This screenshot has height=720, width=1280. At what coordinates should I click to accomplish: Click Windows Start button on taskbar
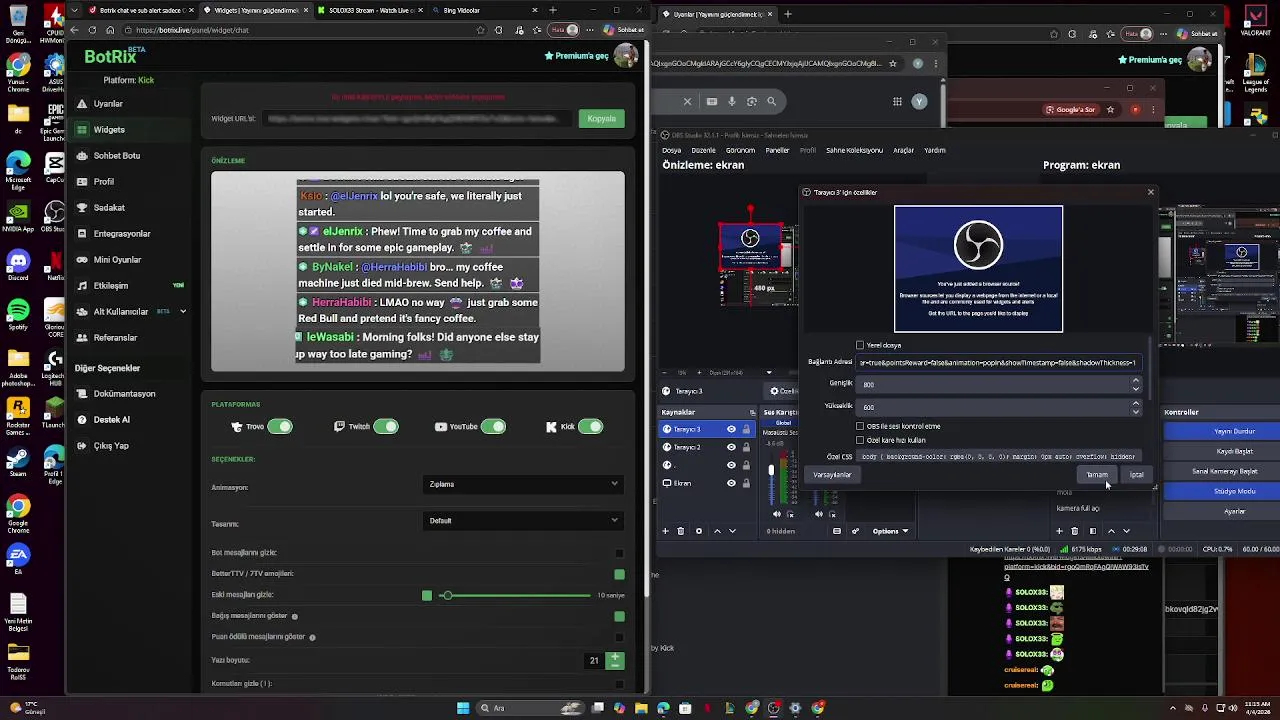pyautogui.click(x=463, y=708)
